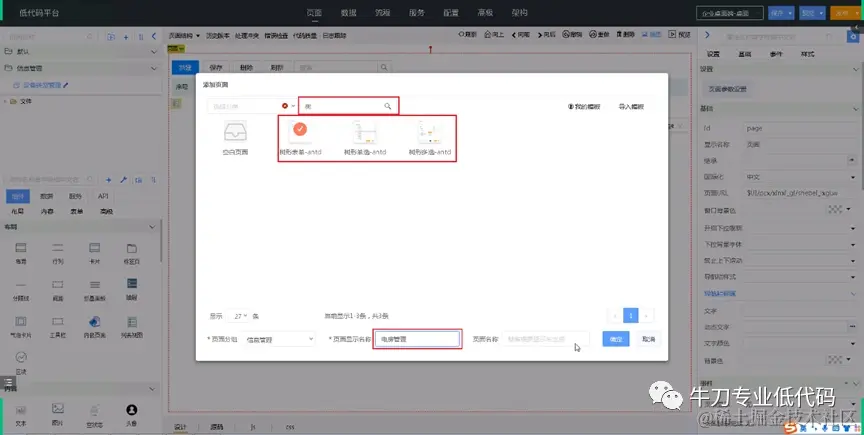Viewport: 864px width, 435px height.
Task: Go to page 1 in dialog pagination
Action: pos(630,315)
